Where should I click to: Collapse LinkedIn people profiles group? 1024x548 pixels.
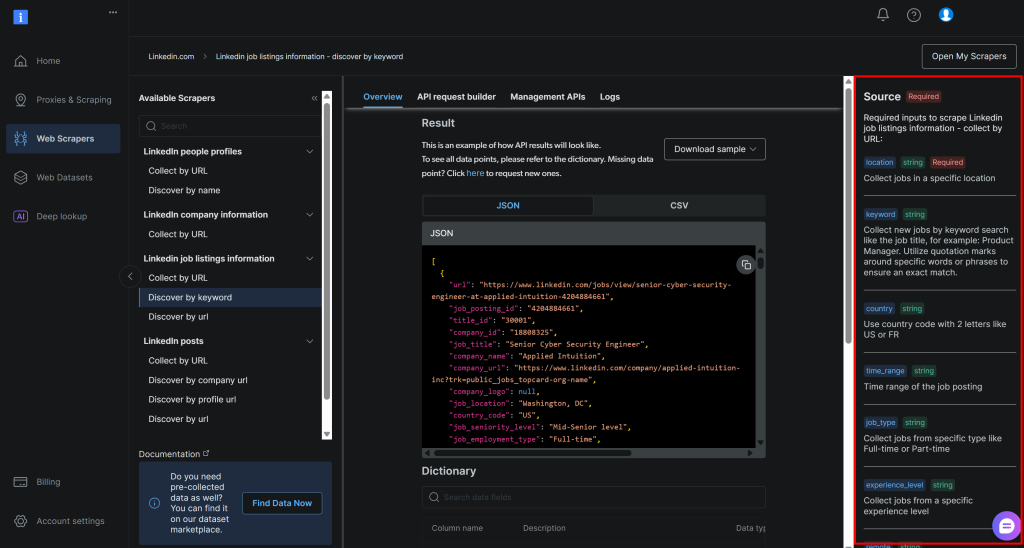tap(309, 152)
